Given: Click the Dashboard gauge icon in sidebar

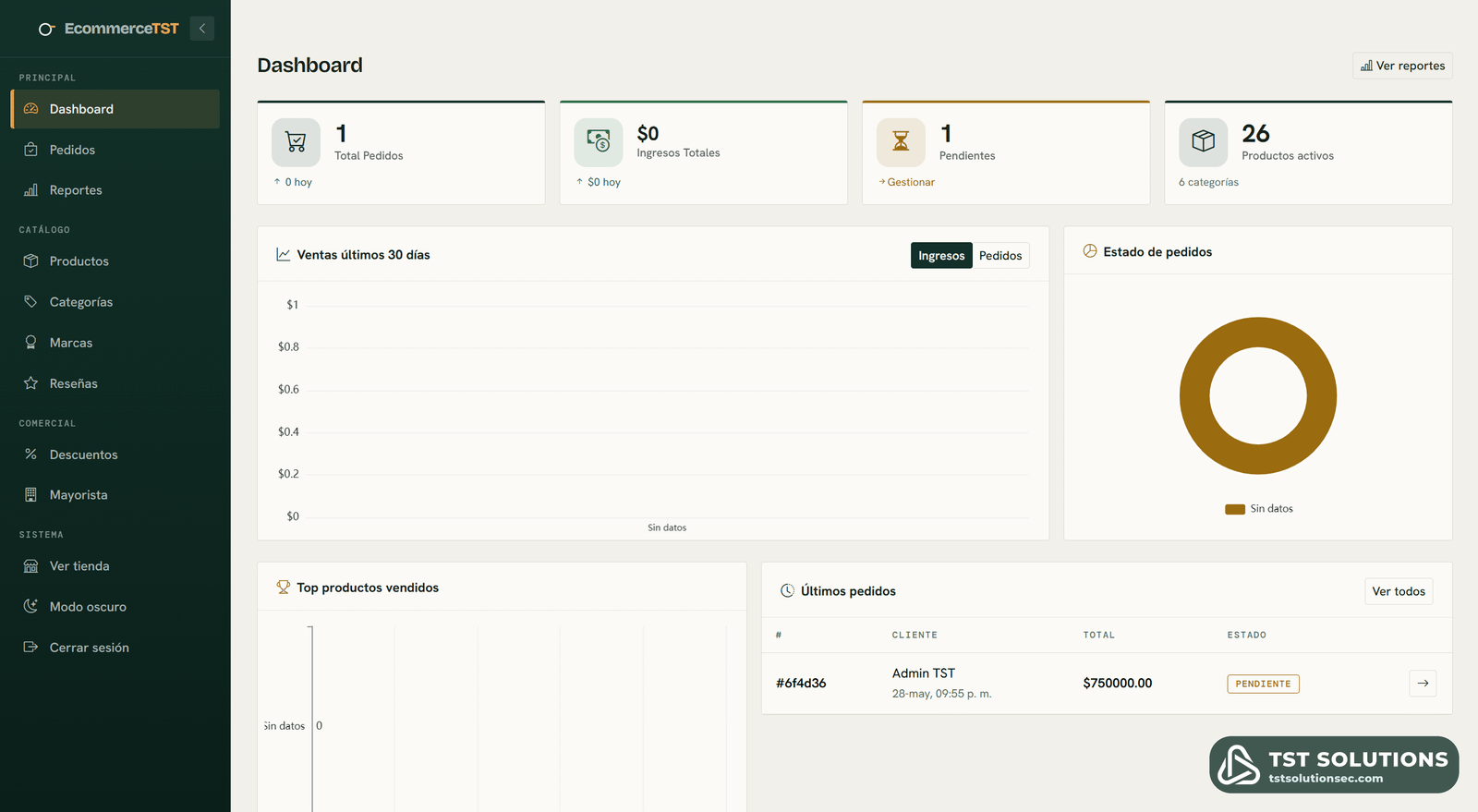Looking at the screenshot, I should tap(30, 109).
